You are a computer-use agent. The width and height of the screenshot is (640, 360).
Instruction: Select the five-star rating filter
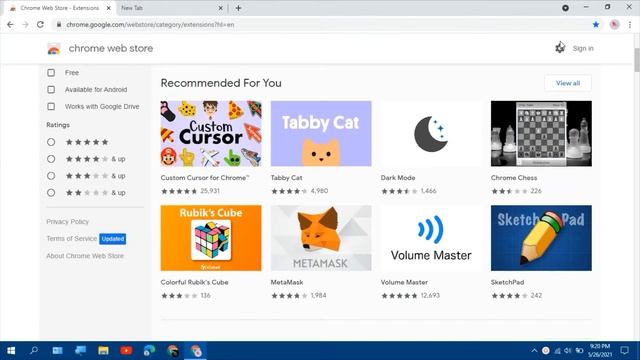click(x=51, y=142)
